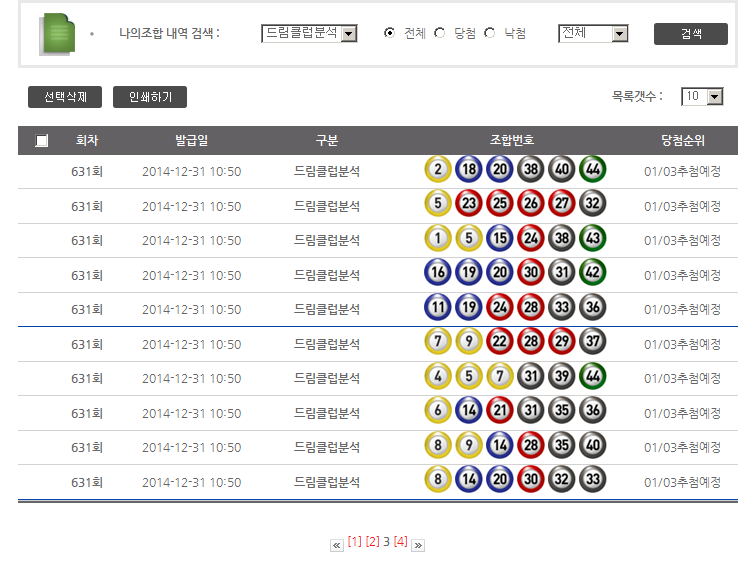This screenshot has height=583, width=755.
Task: Go to page [4] in pagination
Action: pyautogui.click(x=401, y=542)
